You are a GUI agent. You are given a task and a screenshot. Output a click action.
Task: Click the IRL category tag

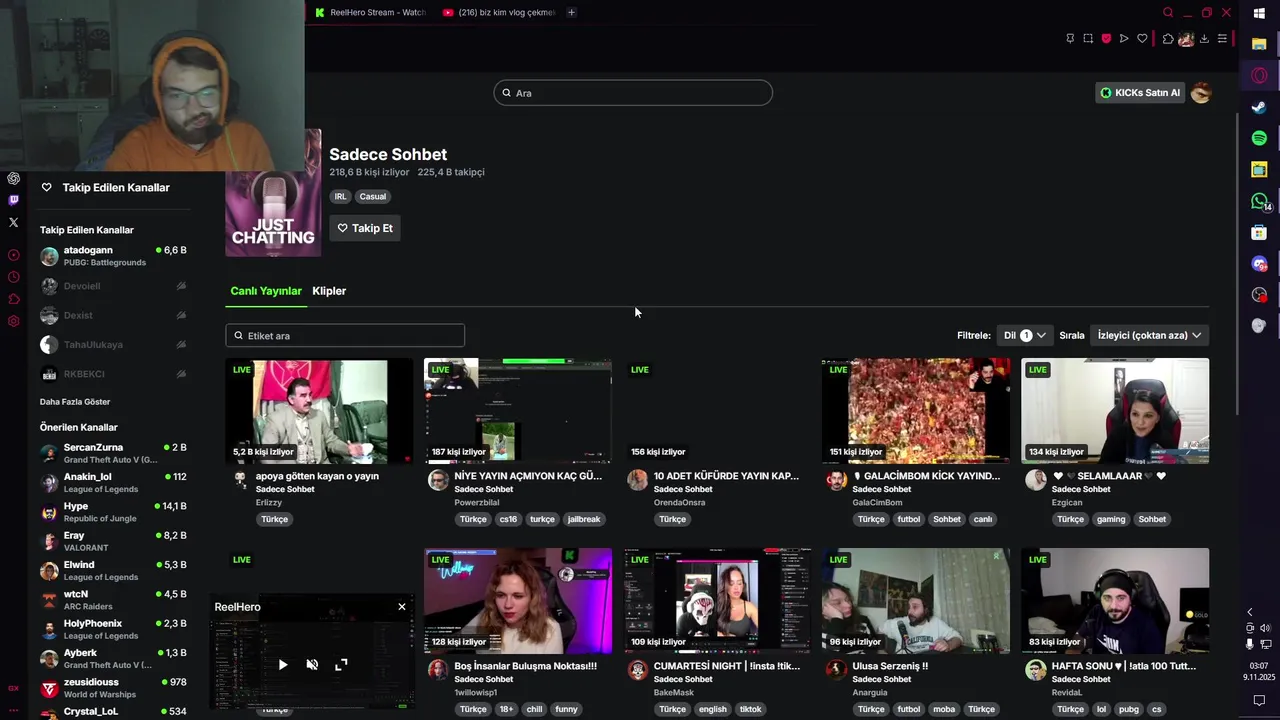341,197
